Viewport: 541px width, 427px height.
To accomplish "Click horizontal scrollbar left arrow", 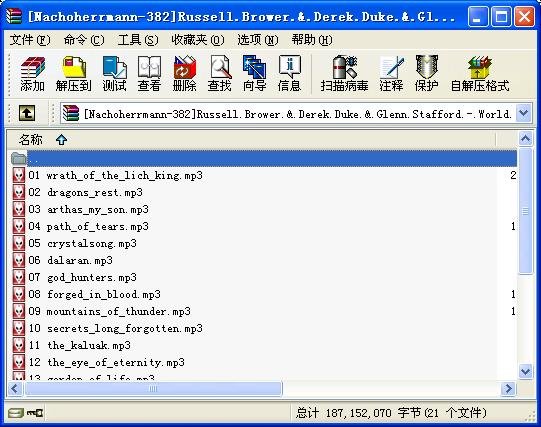I will [14, 389].
